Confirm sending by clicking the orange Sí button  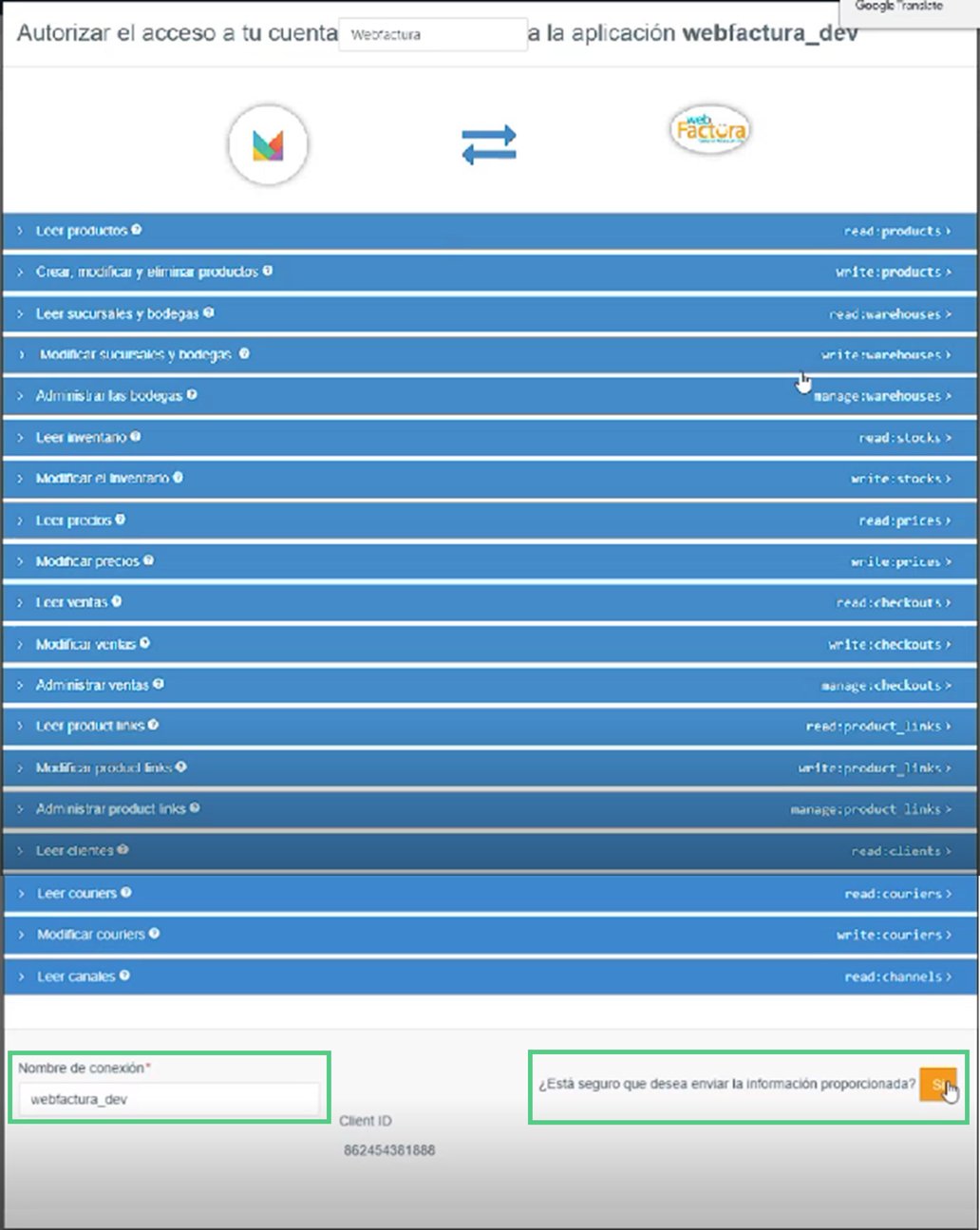938,1085
